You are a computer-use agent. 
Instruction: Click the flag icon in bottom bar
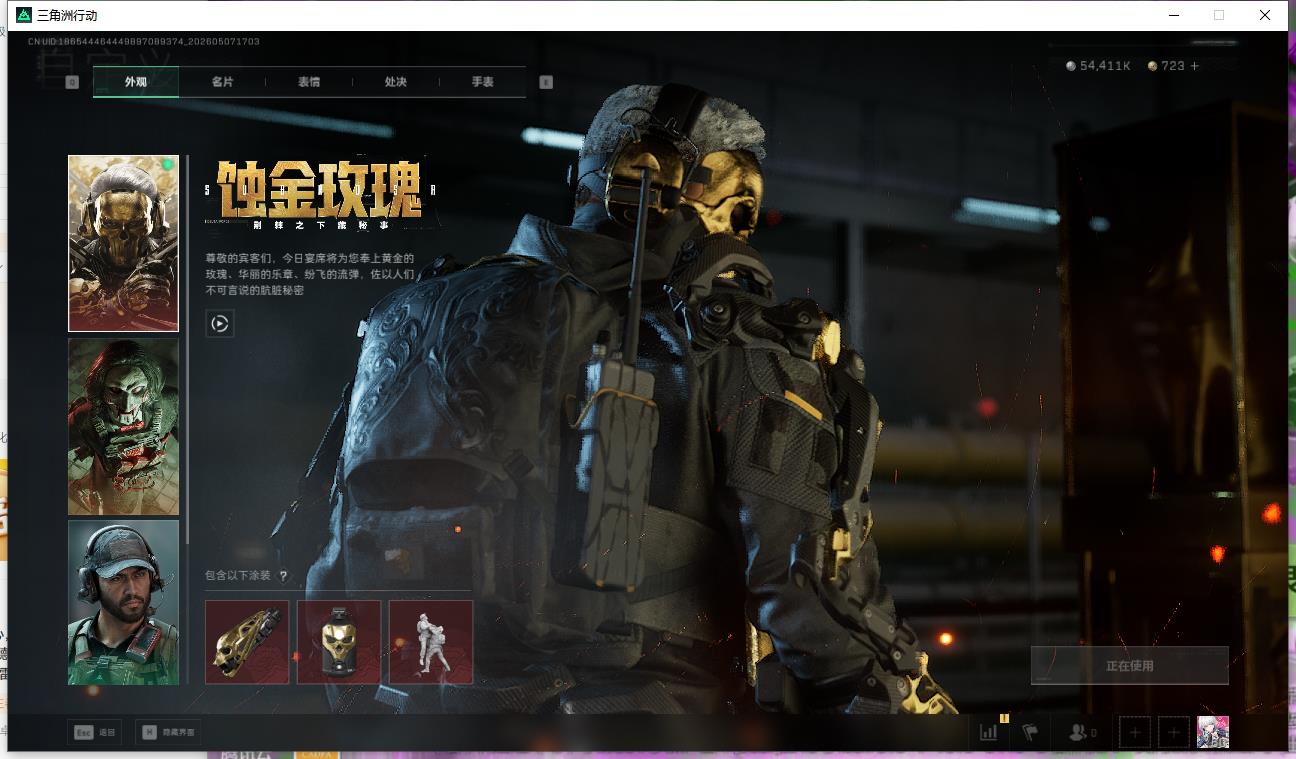pos(1031,733)
